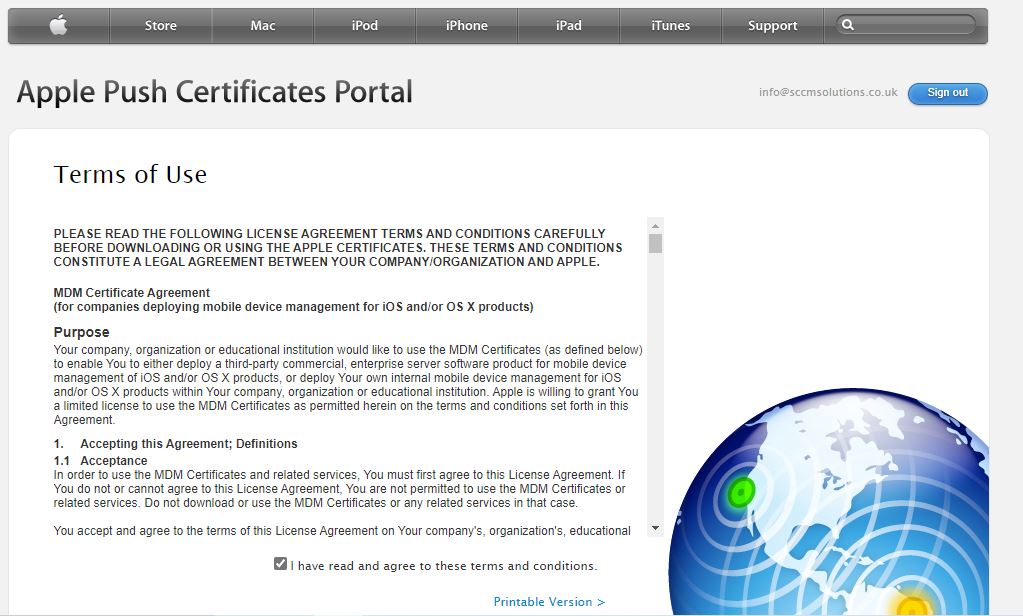This screenshot has height=616, width=1023.
Task: Uncheck the agree to terms checkbox
Action: (x=280, y=564)
